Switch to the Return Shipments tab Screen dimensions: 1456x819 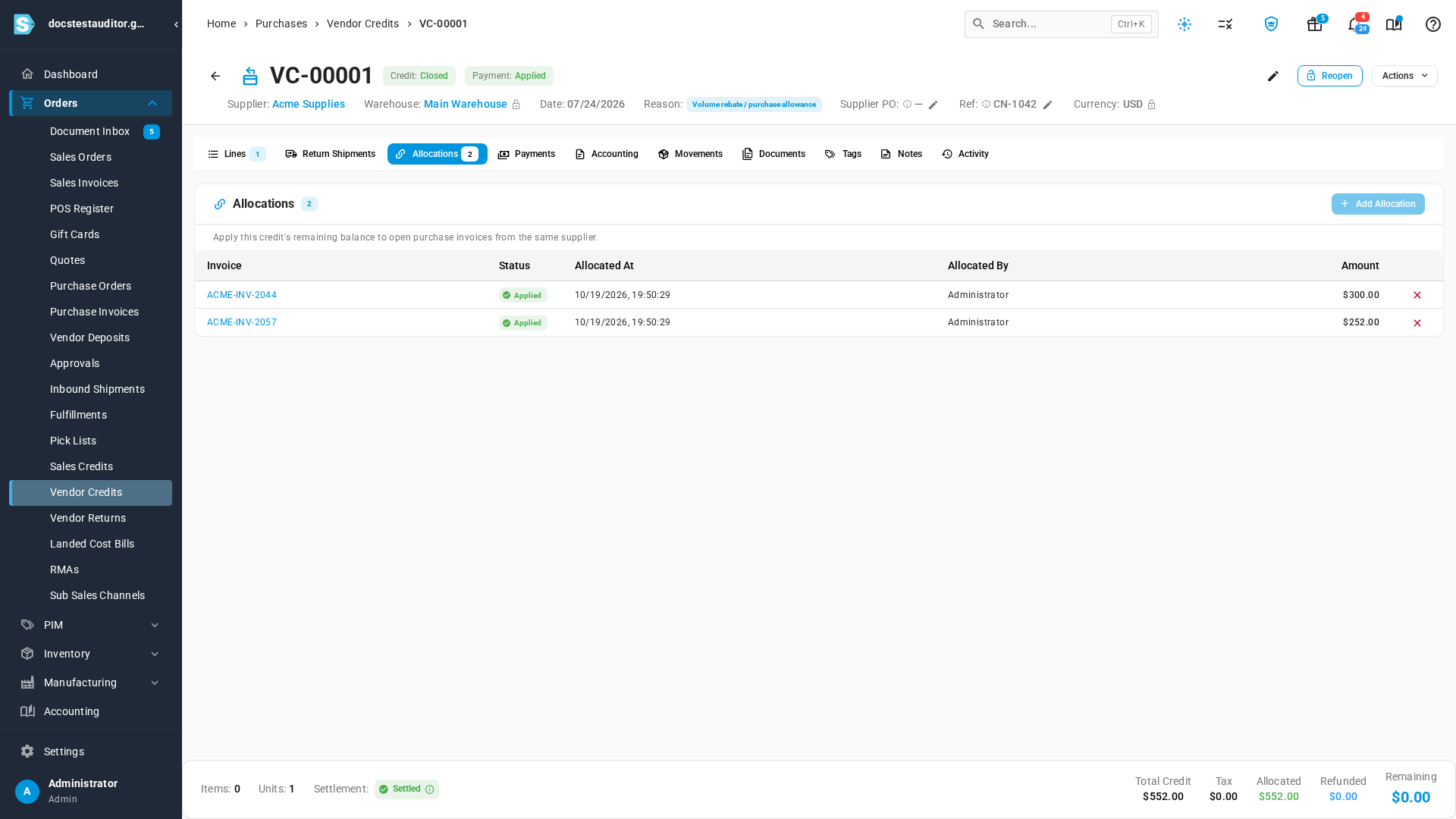coord(330,154)
